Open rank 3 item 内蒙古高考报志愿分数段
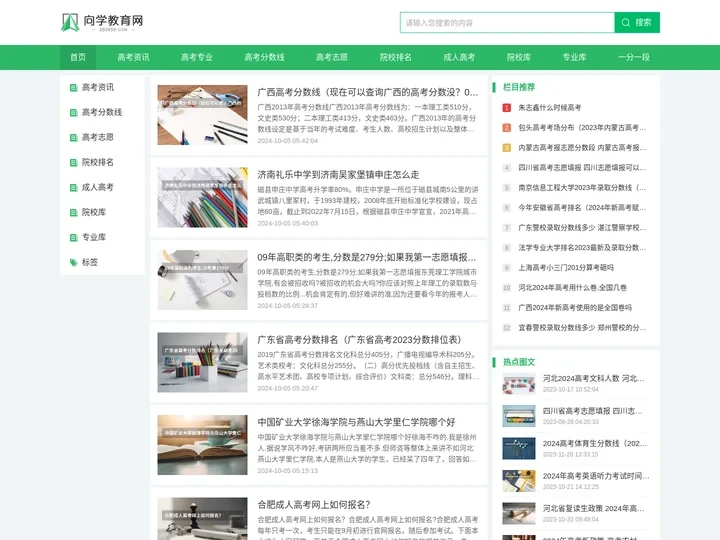This screenshot has width=720, height=540. coord(582,148)
